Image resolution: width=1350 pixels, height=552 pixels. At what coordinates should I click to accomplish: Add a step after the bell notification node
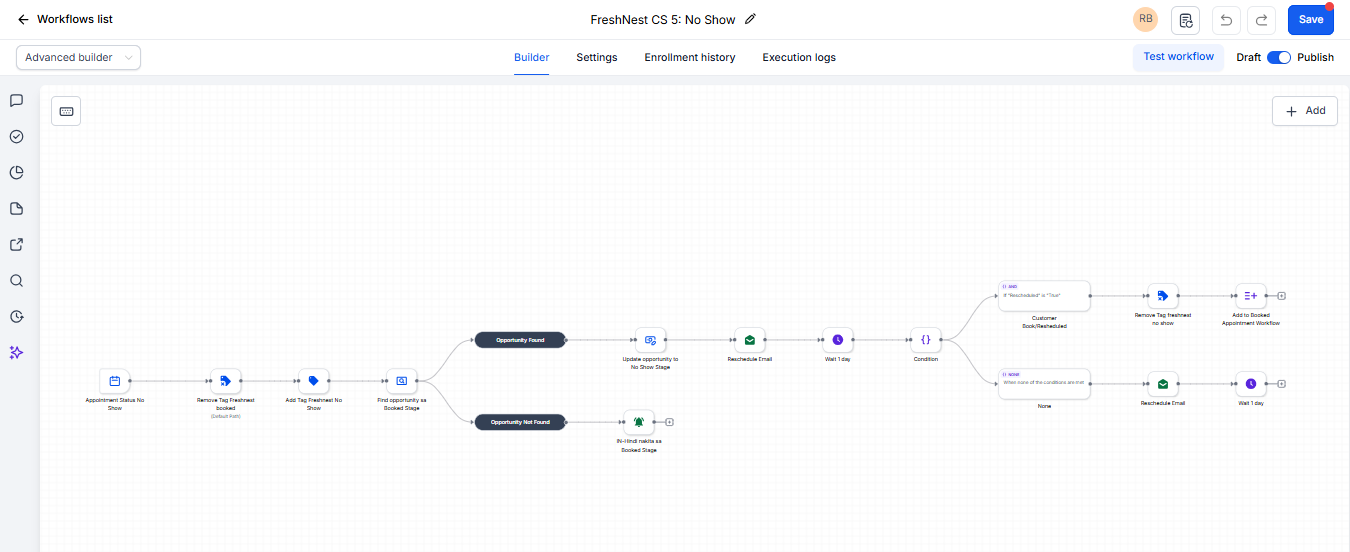670,422
